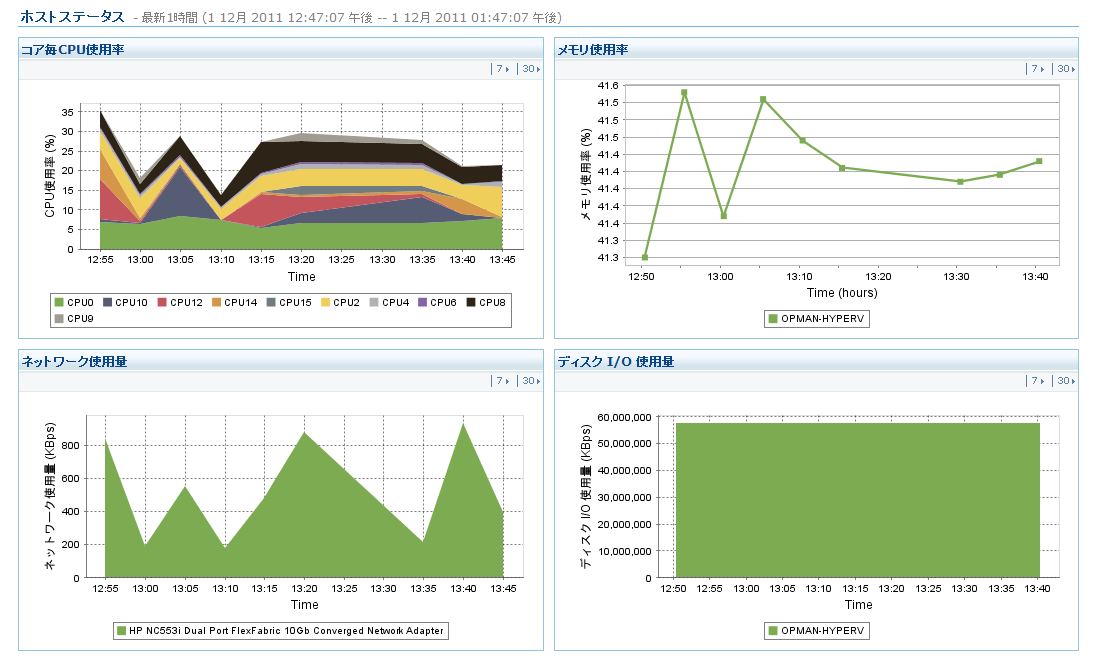Open 7-day view for disk I/O chart

pos(1037,381)
